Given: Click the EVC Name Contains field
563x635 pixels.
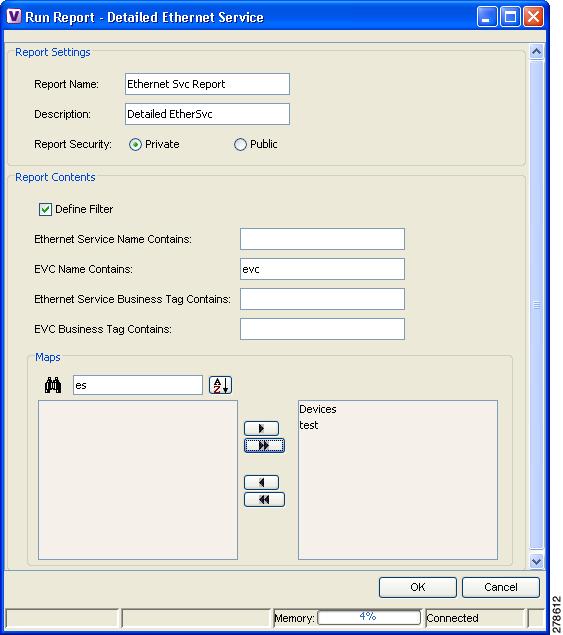Looking at the screenshot, I should click(322, 269).
